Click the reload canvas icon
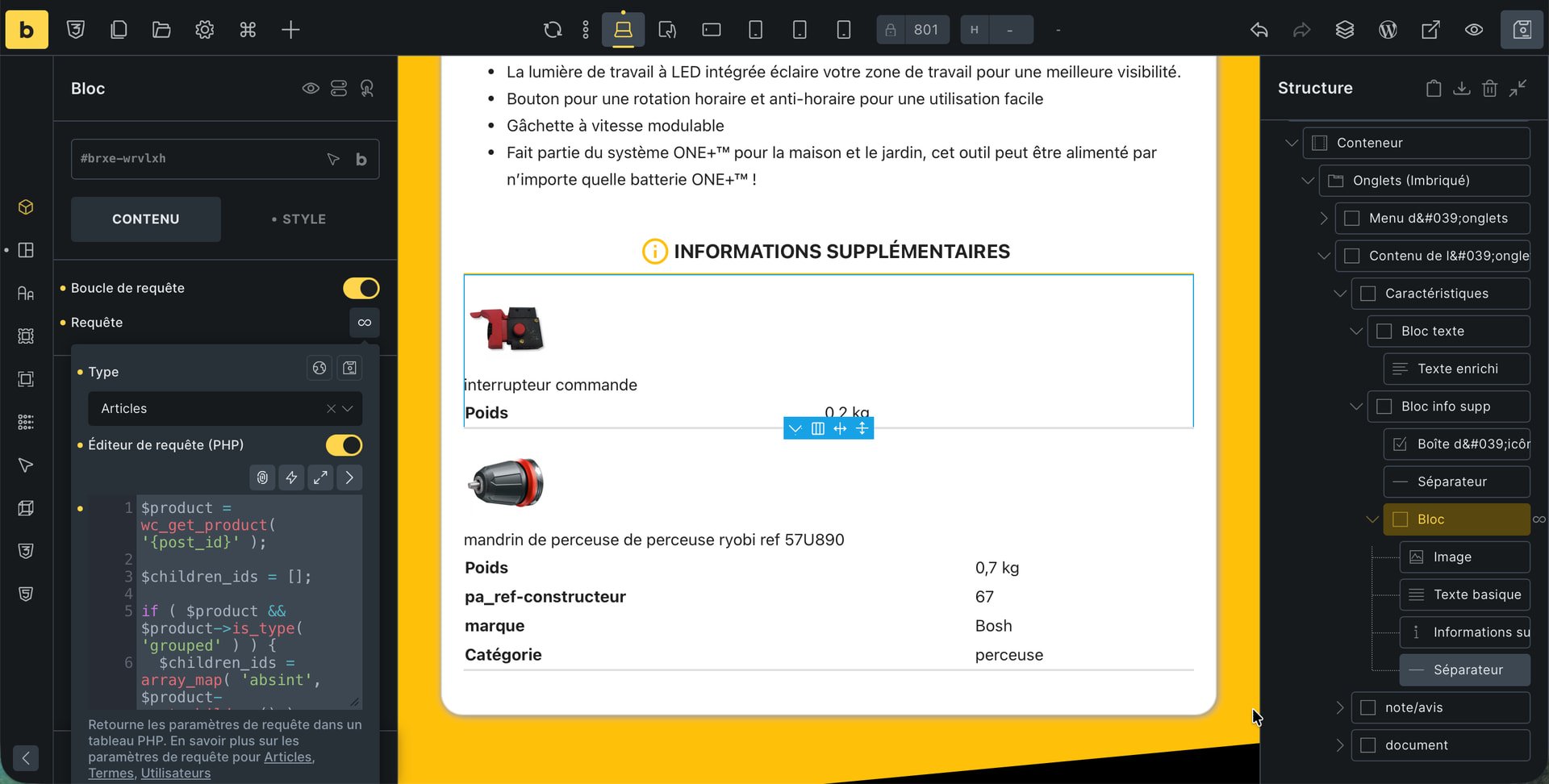The image size is (1549, 784). (553, 30)
